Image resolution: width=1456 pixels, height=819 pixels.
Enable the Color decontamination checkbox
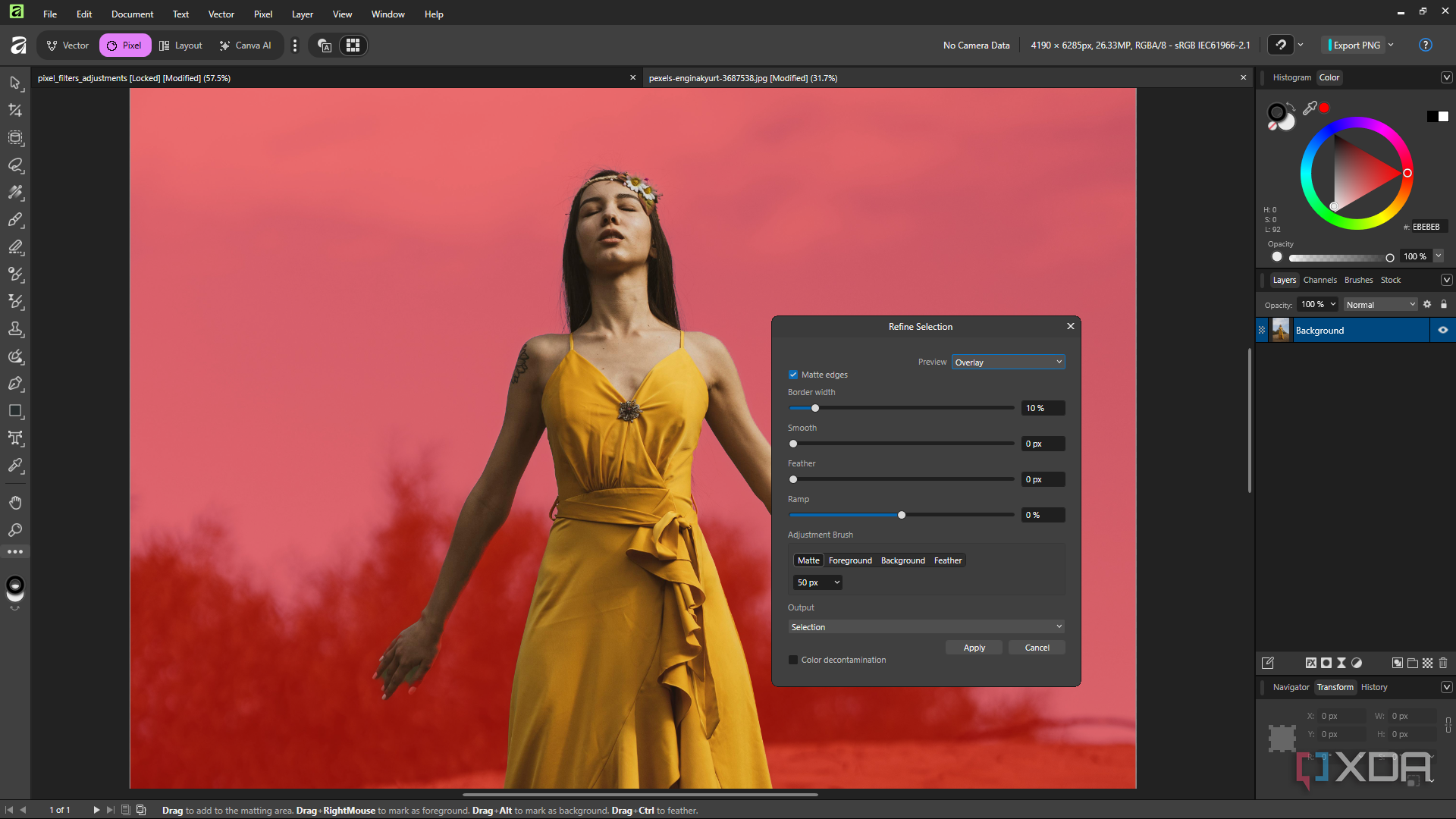point(793,660)
